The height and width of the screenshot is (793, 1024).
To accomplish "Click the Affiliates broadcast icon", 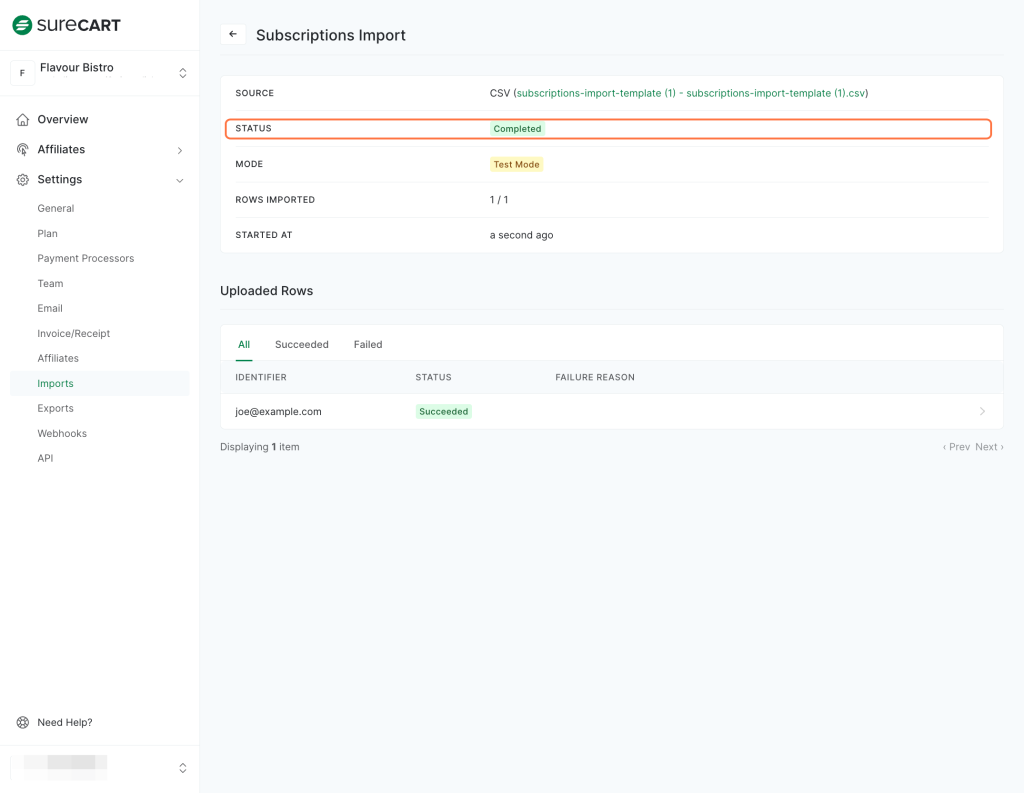I will point(22,150).
